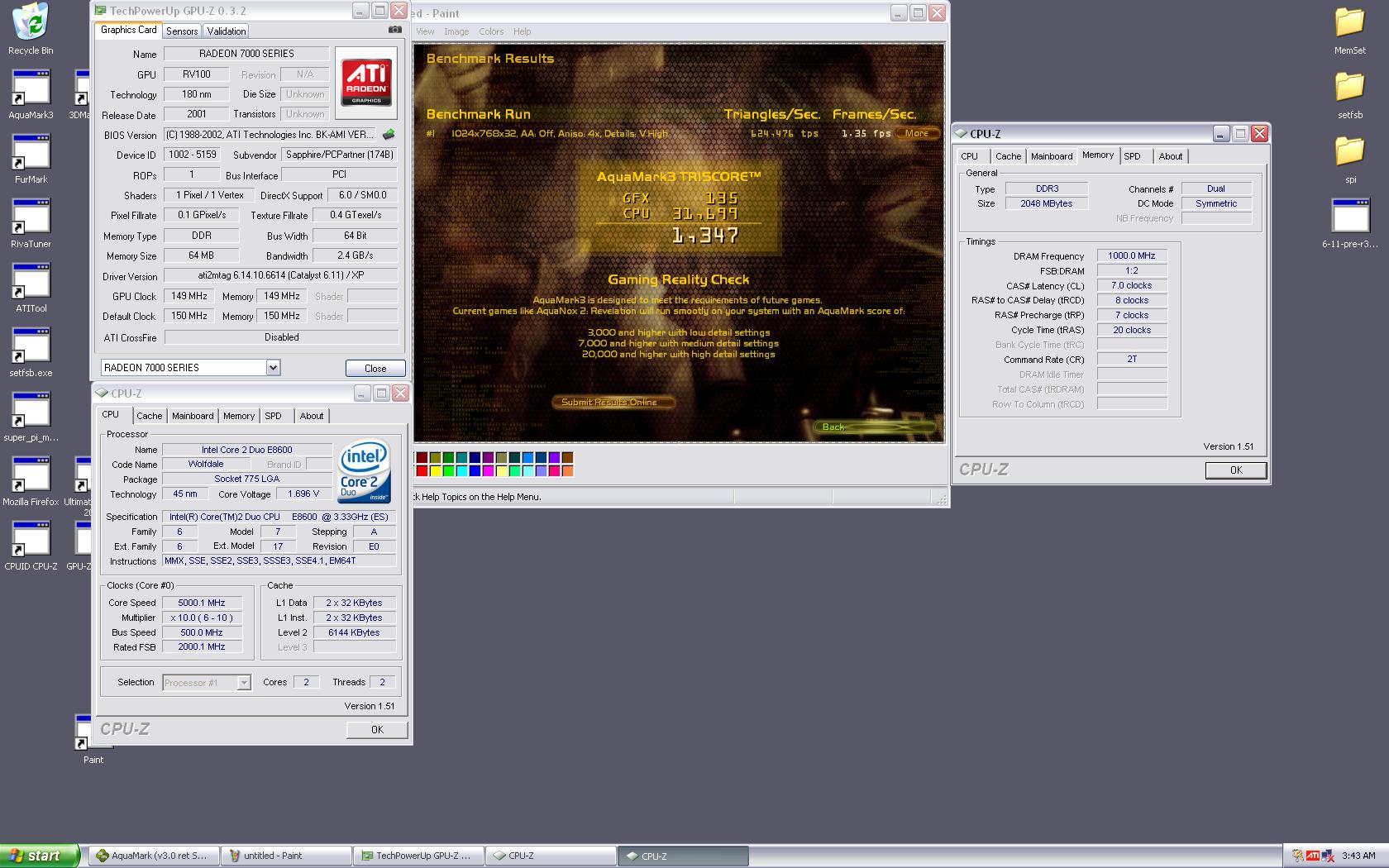Select the Mozilla Firefox desktop shortcut
The image size is (1389, 868).
tap(31, 481)
